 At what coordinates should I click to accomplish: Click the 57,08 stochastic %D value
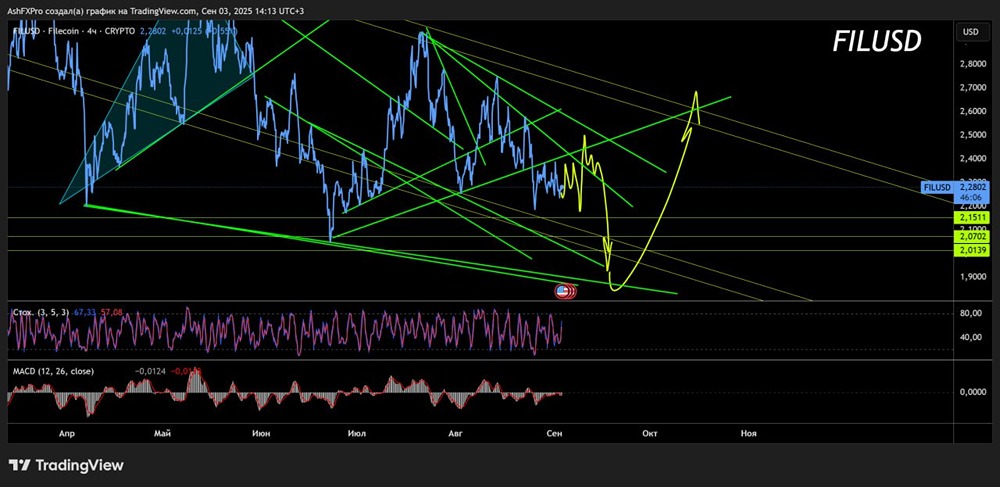[x=111, y=312]
